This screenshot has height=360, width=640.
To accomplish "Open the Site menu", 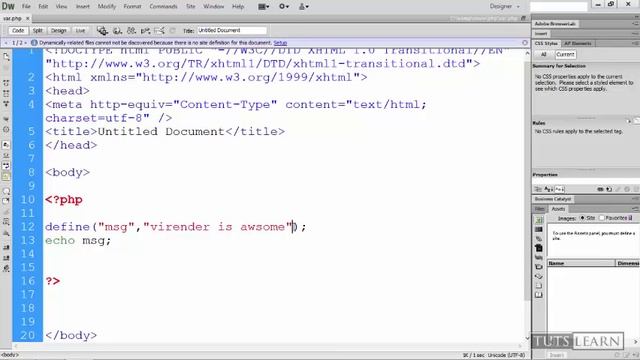I will [191, 7].
